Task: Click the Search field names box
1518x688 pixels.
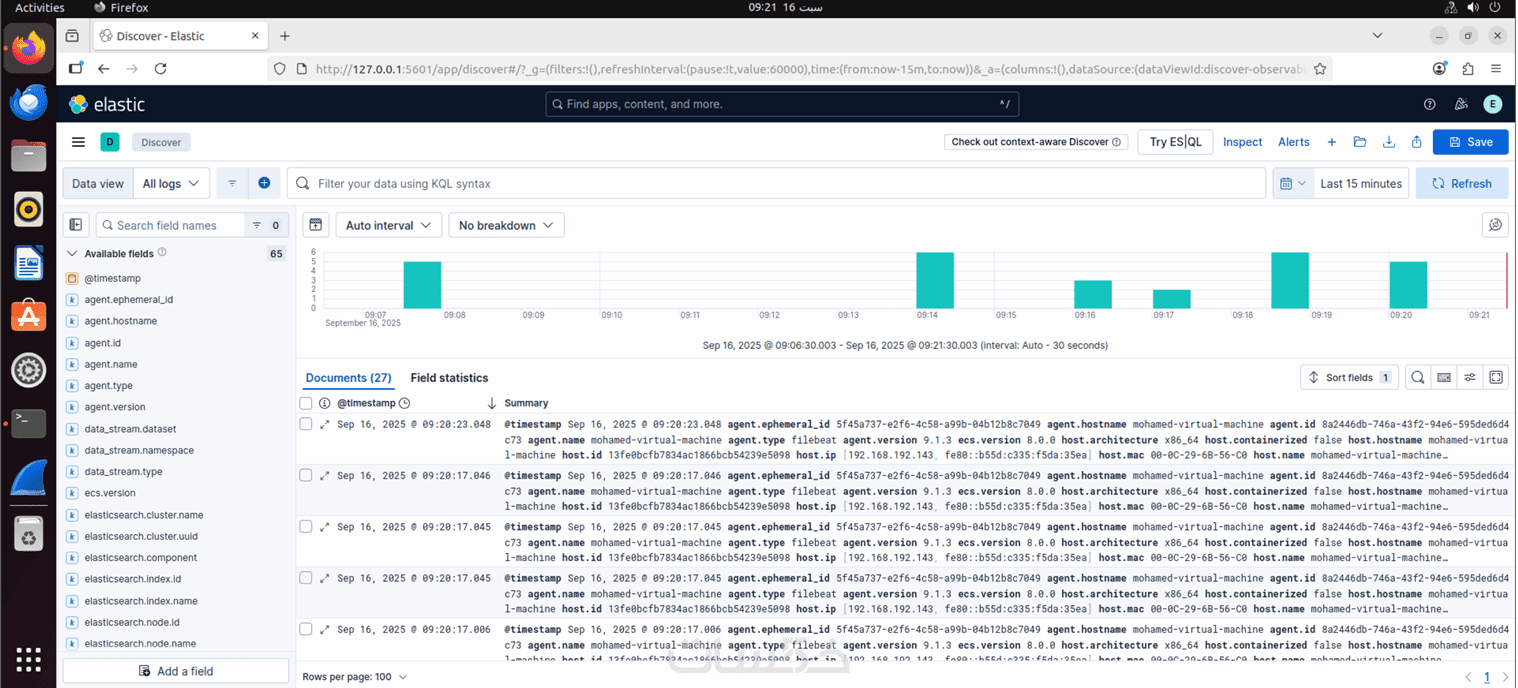Action: 170,225
